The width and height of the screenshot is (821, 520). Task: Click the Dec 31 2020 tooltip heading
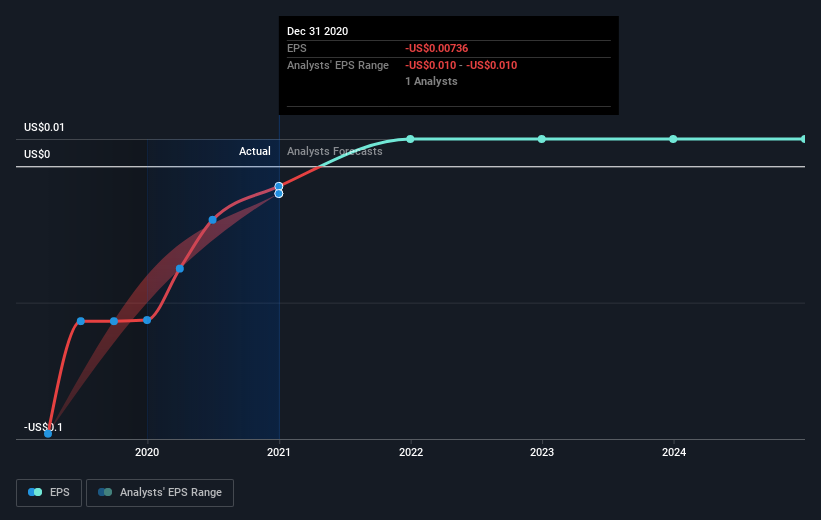click(x=317, y=31)
